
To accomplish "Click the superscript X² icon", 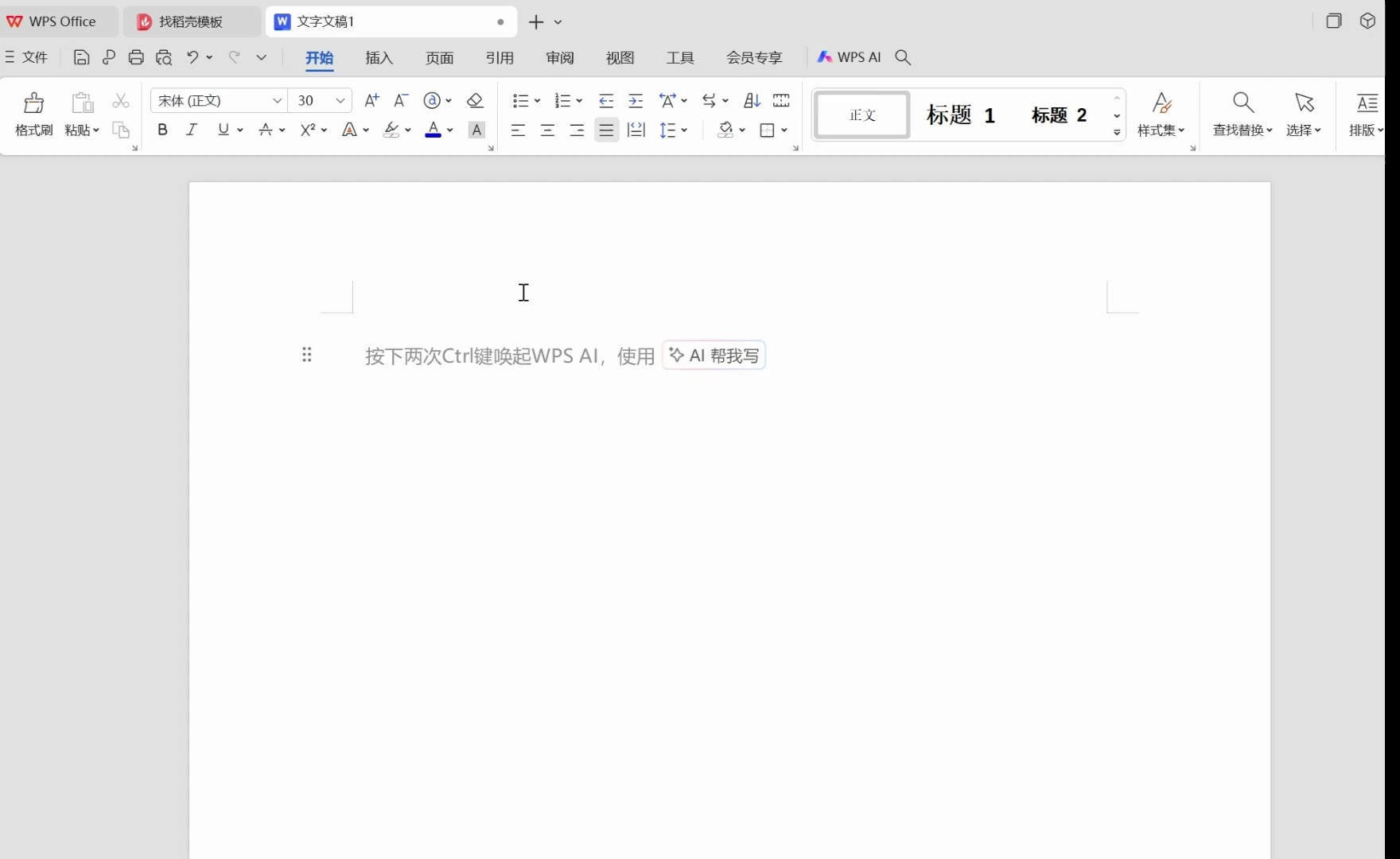I will (309, 130).
